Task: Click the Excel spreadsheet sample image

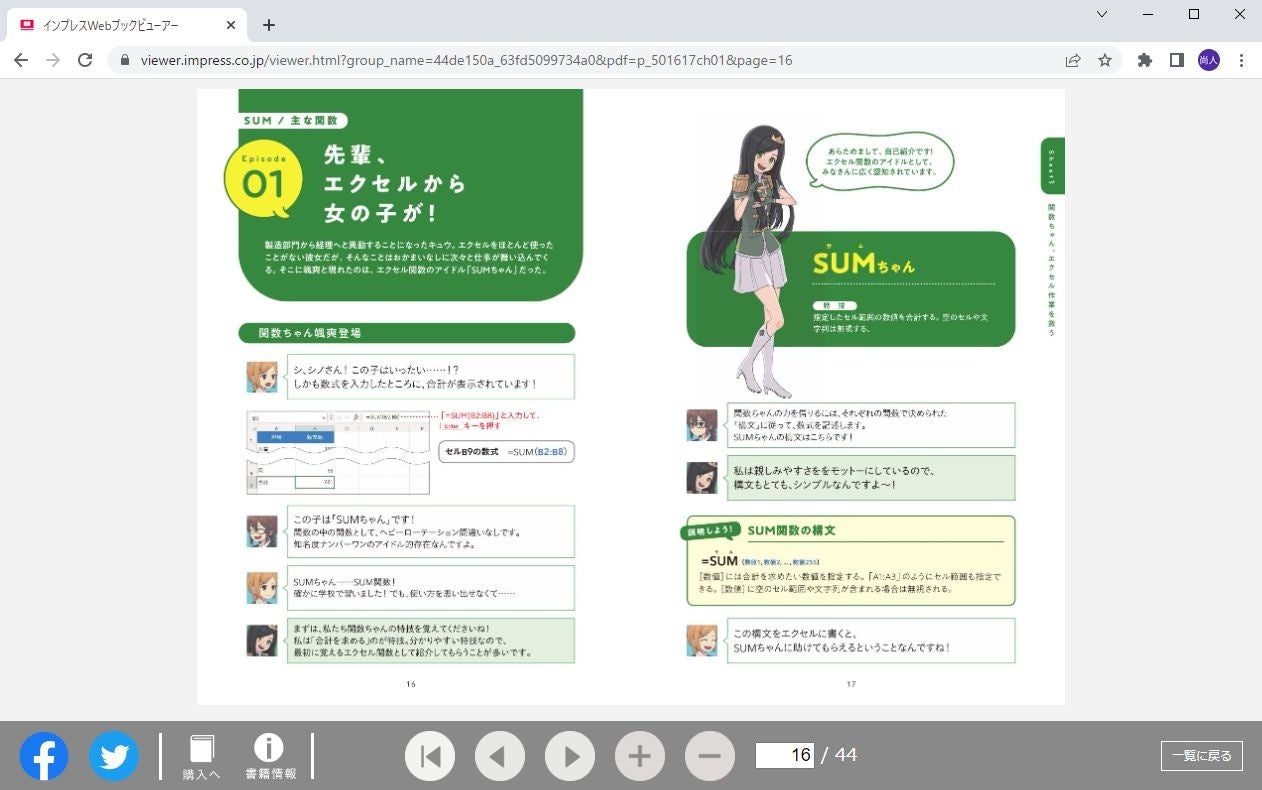Action: click(x=338, y=452)
